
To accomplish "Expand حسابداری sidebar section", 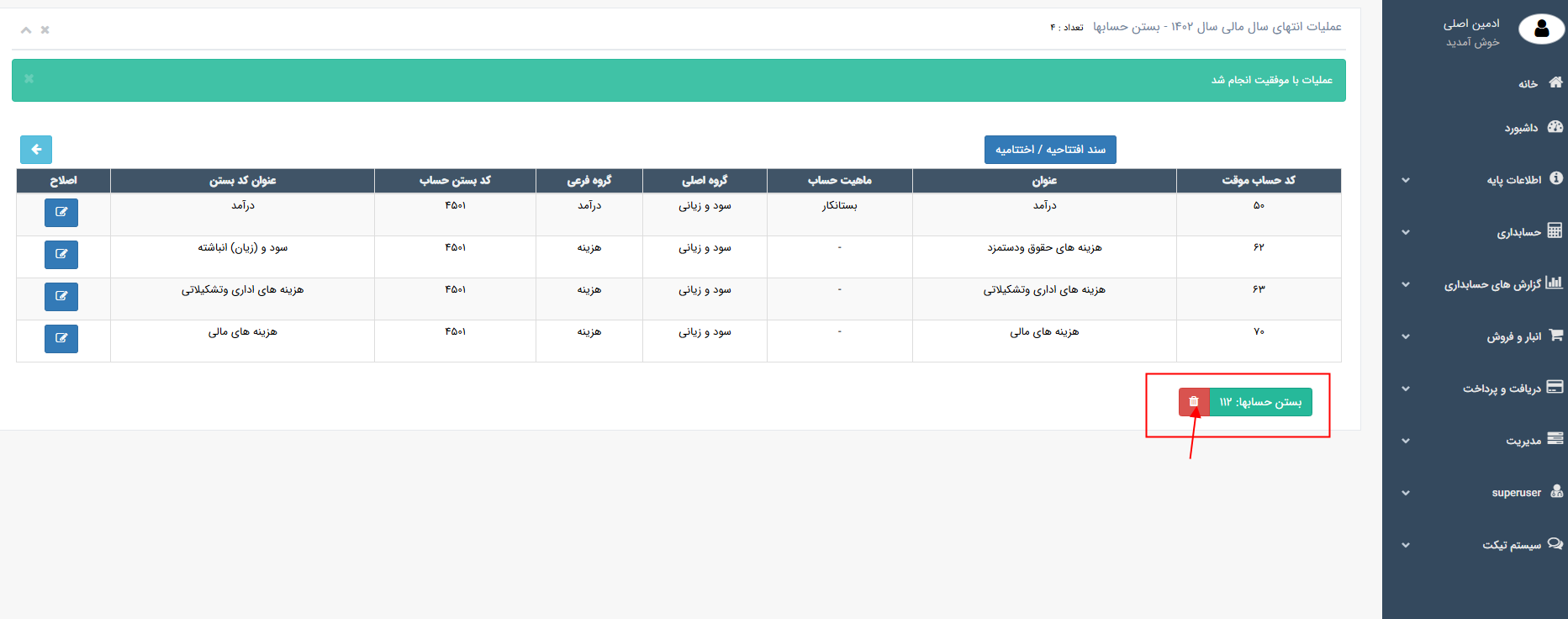I will [x=1518, y=232].
